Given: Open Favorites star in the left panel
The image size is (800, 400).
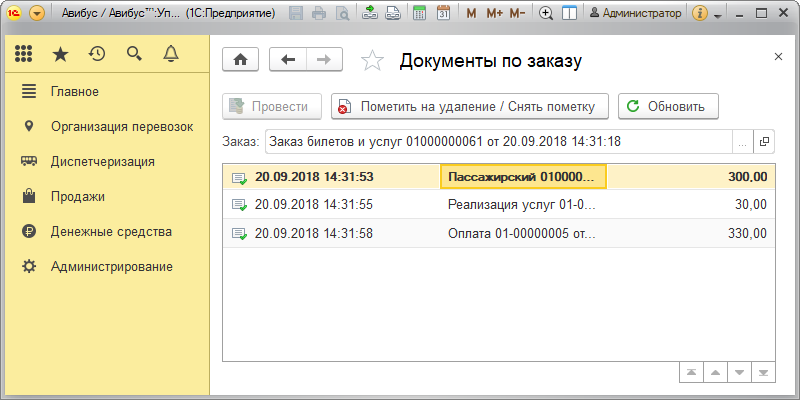Looking at the screenshot, I should tap(62, 54).
